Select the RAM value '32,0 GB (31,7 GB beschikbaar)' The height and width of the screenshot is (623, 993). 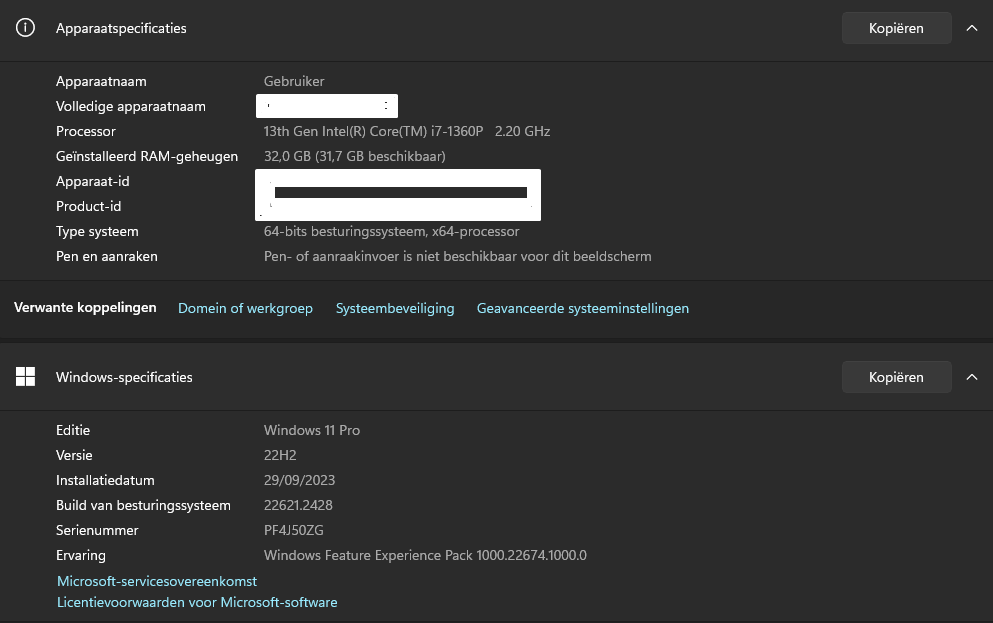point(355,156)
